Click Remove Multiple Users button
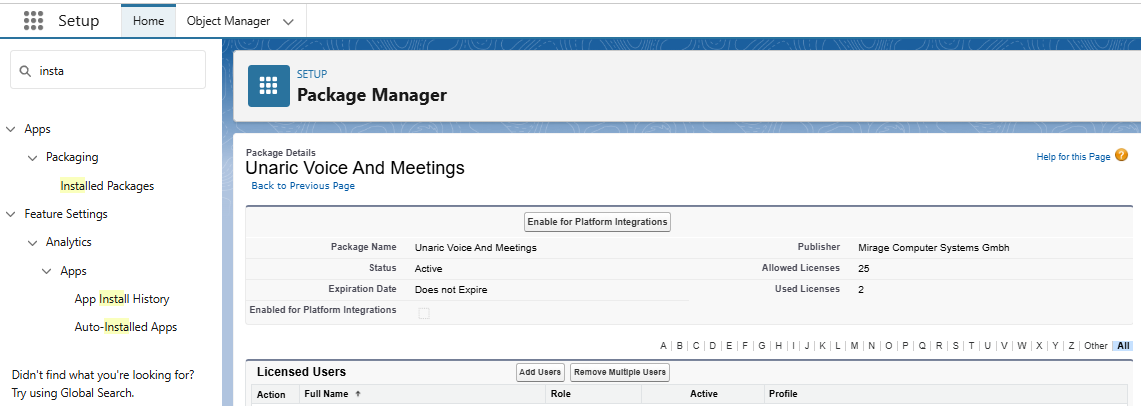The width and height of the screenshot is (1141, 406). coord(619,372)
